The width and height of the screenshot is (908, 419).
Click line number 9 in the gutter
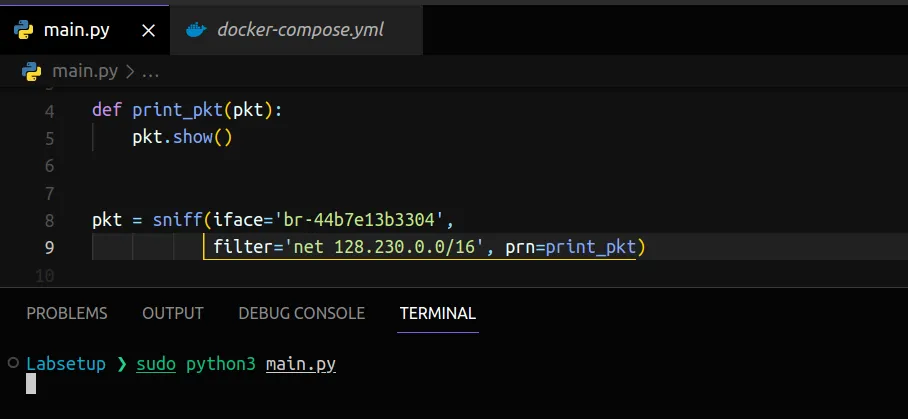point(49,247)
